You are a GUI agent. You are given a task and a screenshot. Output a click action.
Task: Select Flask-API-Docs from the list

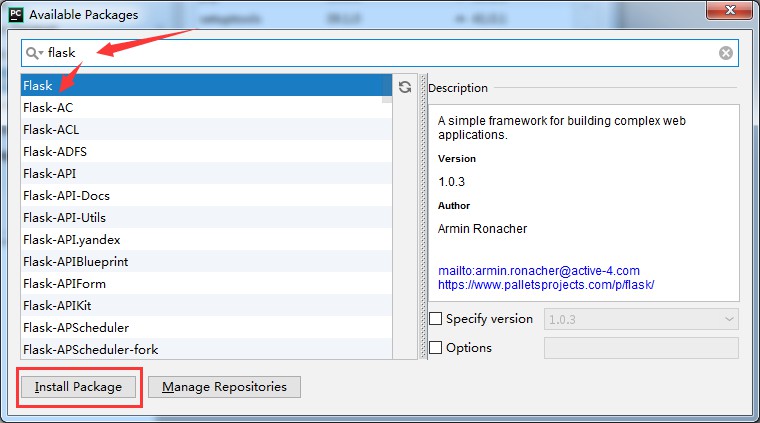point(66,195)
